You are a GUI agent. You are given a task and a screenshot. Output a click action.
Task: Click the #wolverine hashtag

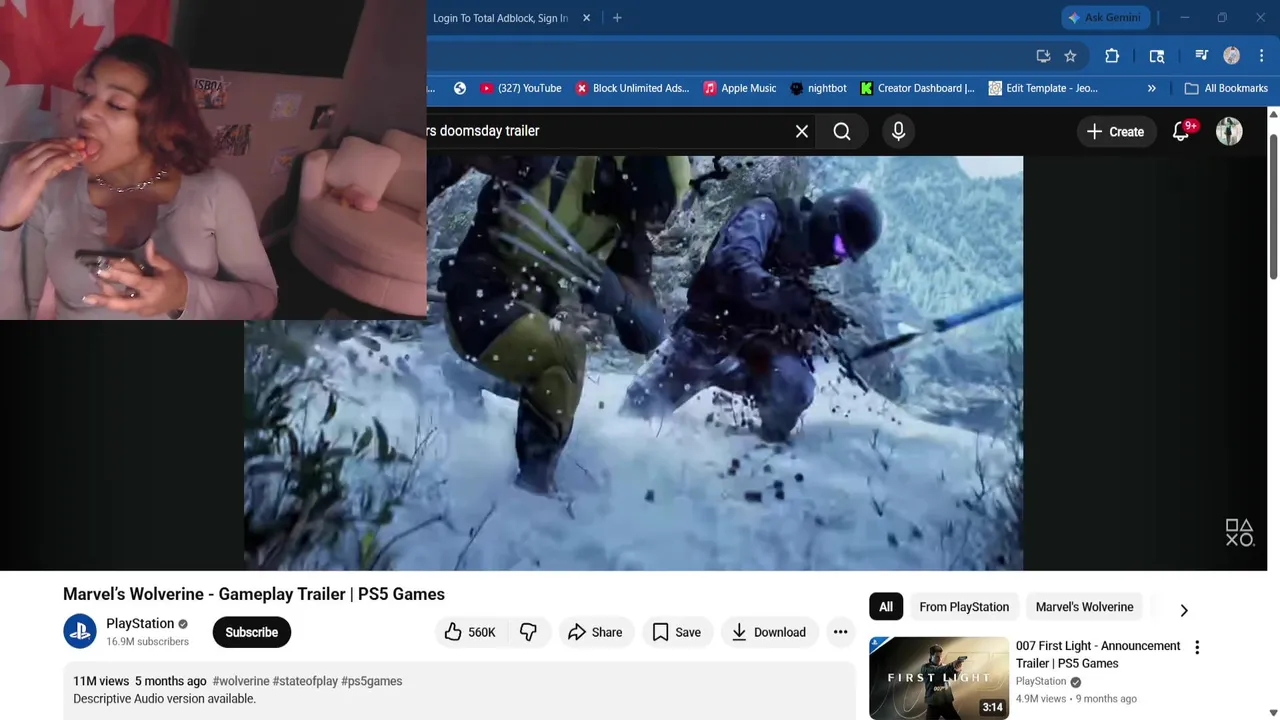(x=241, y=681)
